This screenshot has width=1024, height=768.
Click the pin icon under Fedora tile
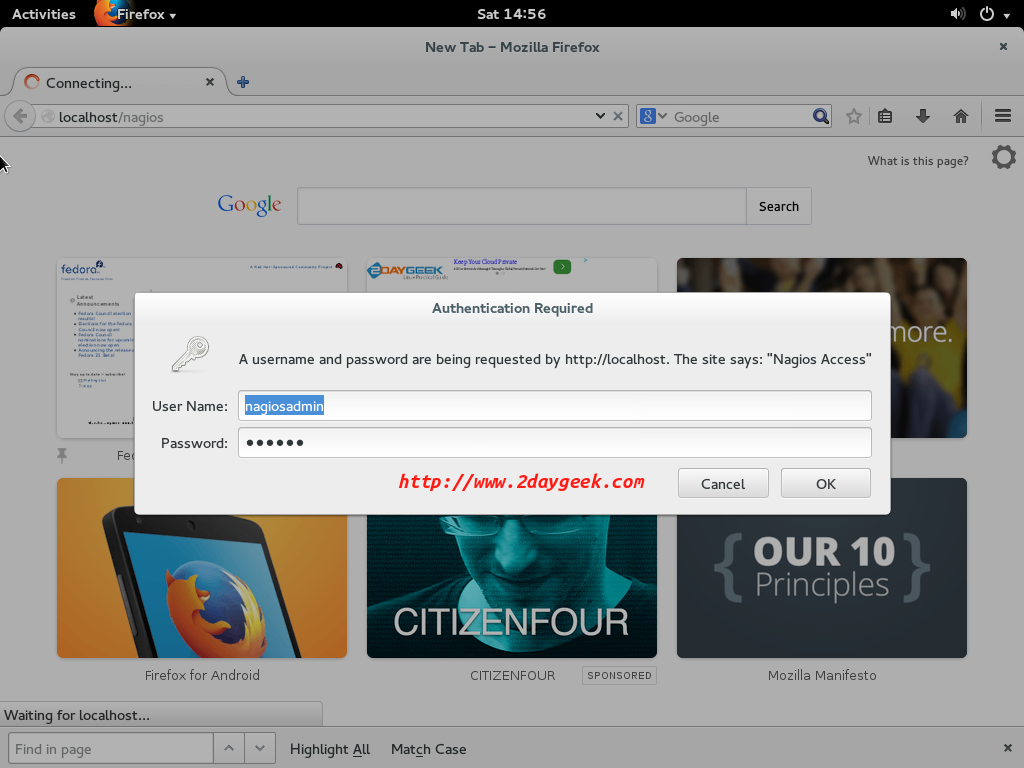point(62,455)
